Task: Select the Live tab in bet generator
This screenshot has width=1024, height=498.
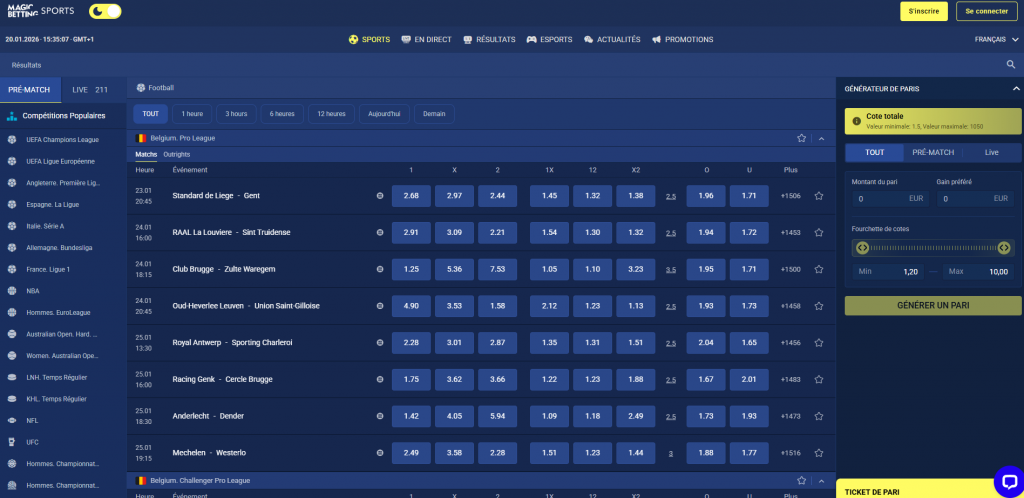Action: point(991,152)
